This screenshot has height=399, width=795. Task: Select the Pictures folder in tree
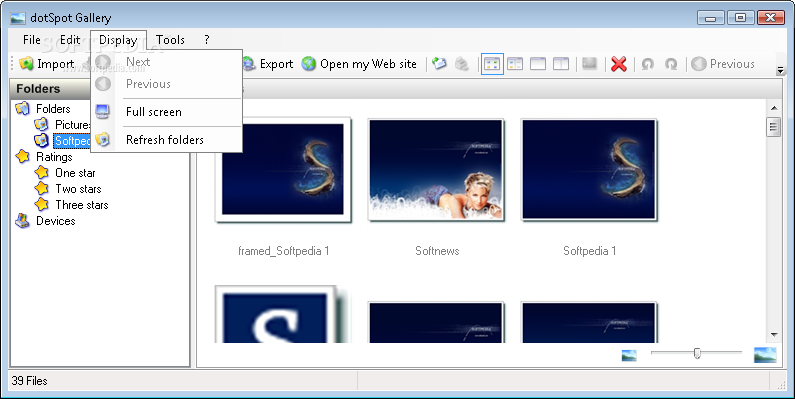(73, 125)
